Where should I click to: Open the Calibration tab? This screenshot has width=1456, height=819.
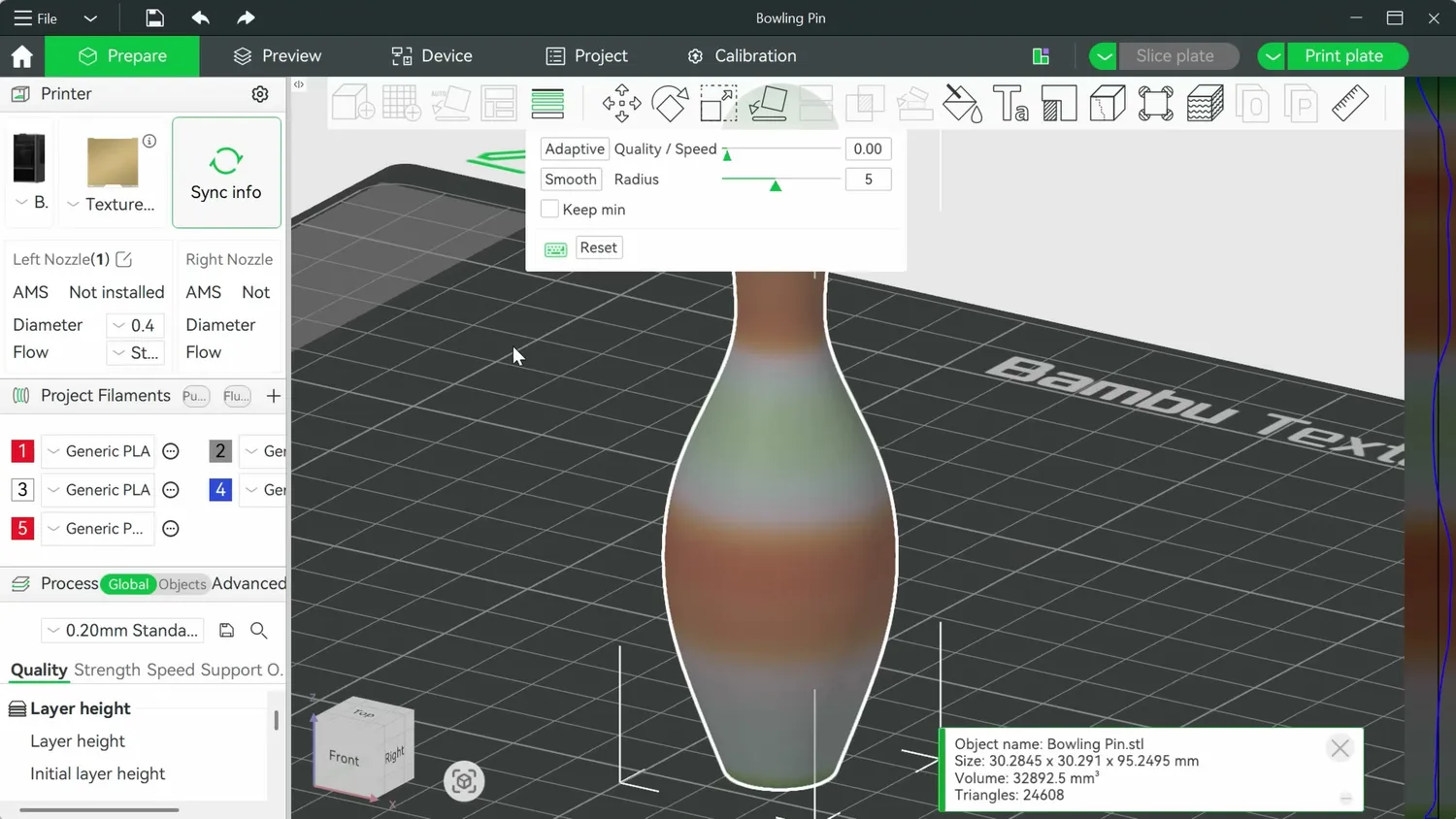pos(743,56)
